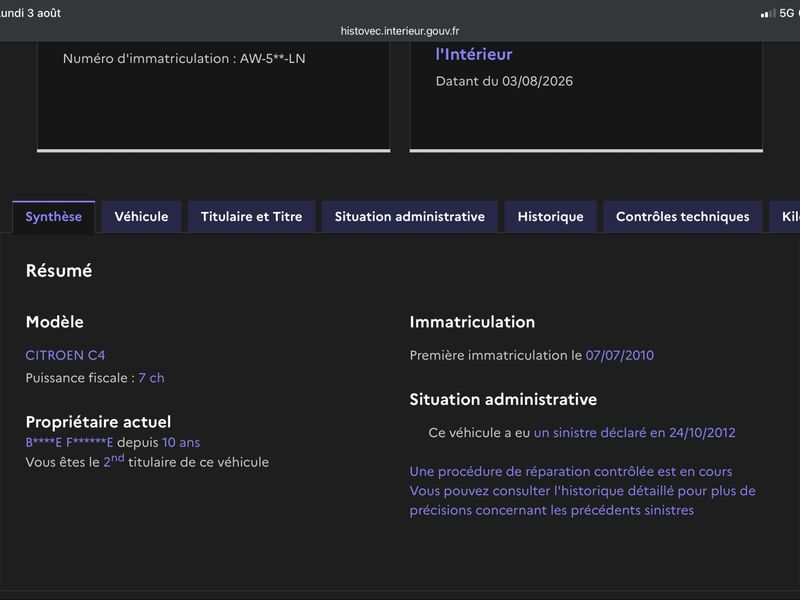The height and width of the screenshot is (600, 800).
Task: Click the first registration date 07/07/2010
Action: coord(619,355)
